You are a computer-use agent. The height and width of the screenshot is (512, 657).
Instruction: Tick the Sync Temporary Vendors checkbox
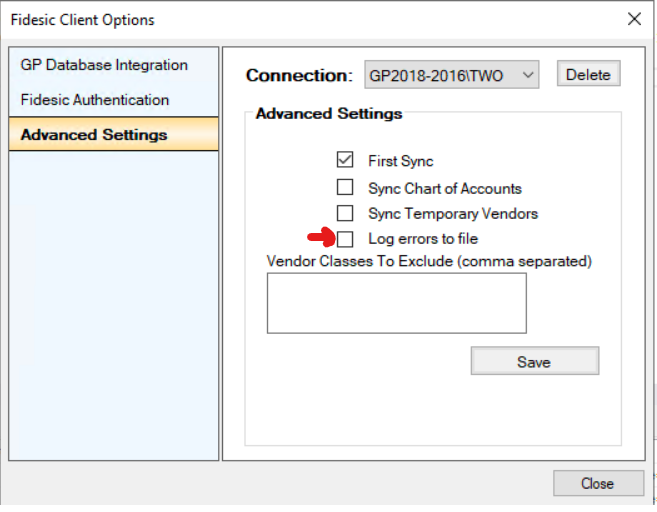[345, 213]
